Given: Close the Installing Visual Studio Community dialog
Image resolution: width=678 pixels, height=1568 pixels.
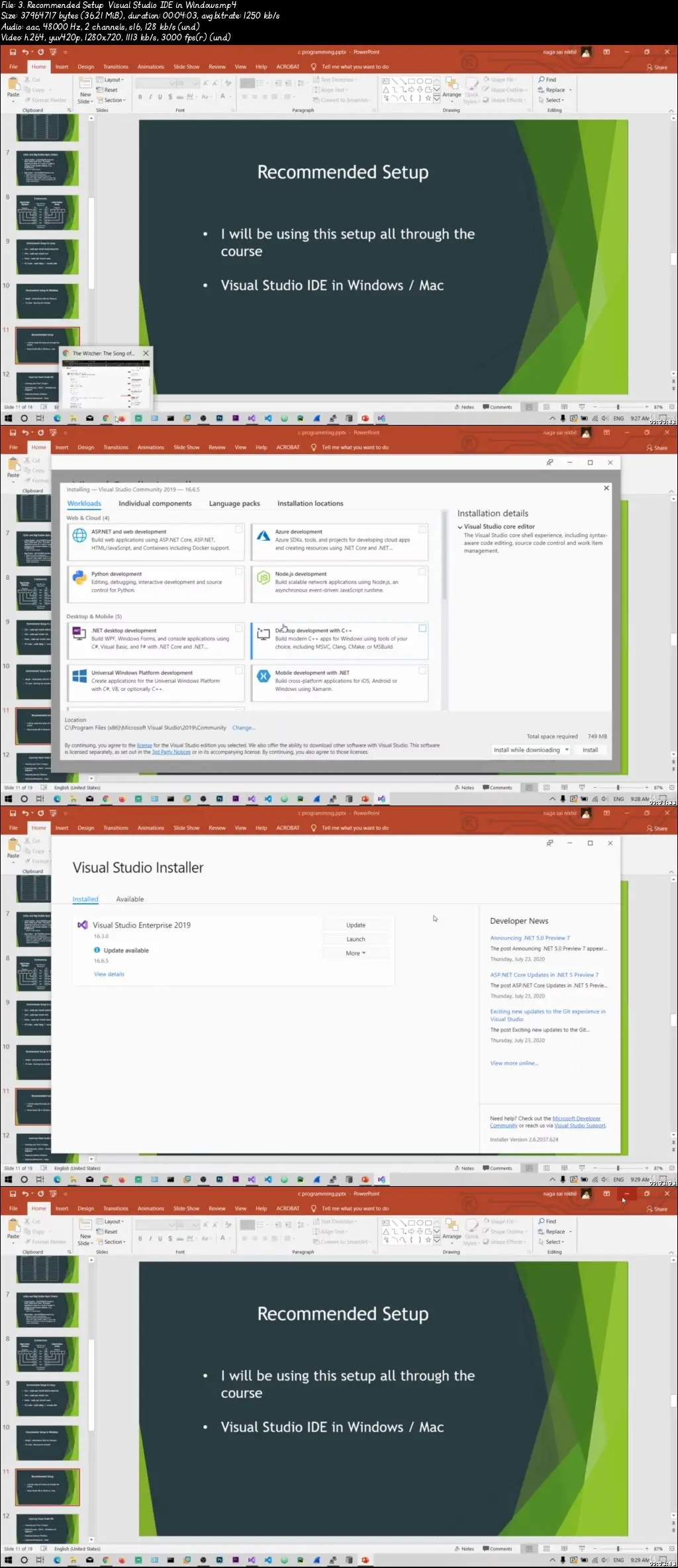Looking at the screenshot, I should click(606, 488).
